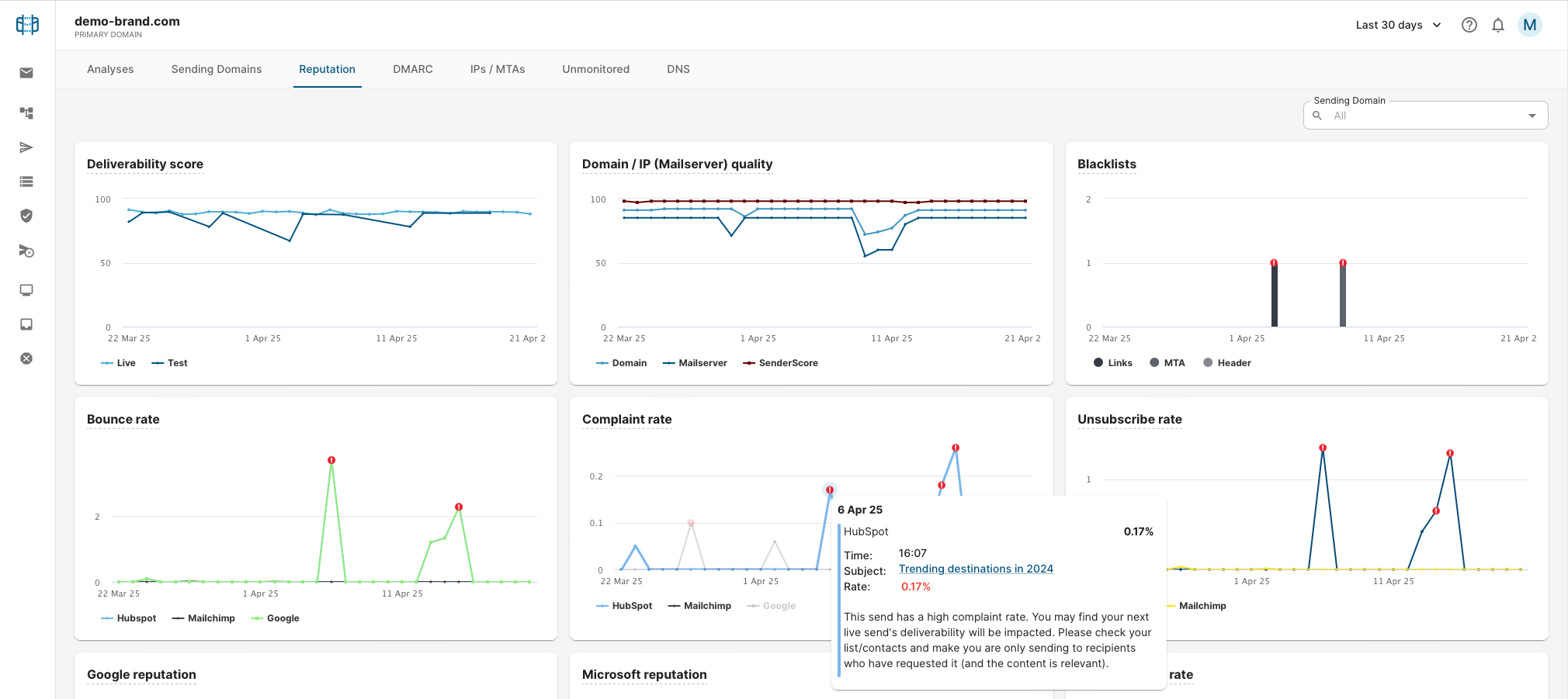Viewport: 1568px width, 699px height.
Task: Click the circled X icon in sidebar
Action: pos(26,358)
